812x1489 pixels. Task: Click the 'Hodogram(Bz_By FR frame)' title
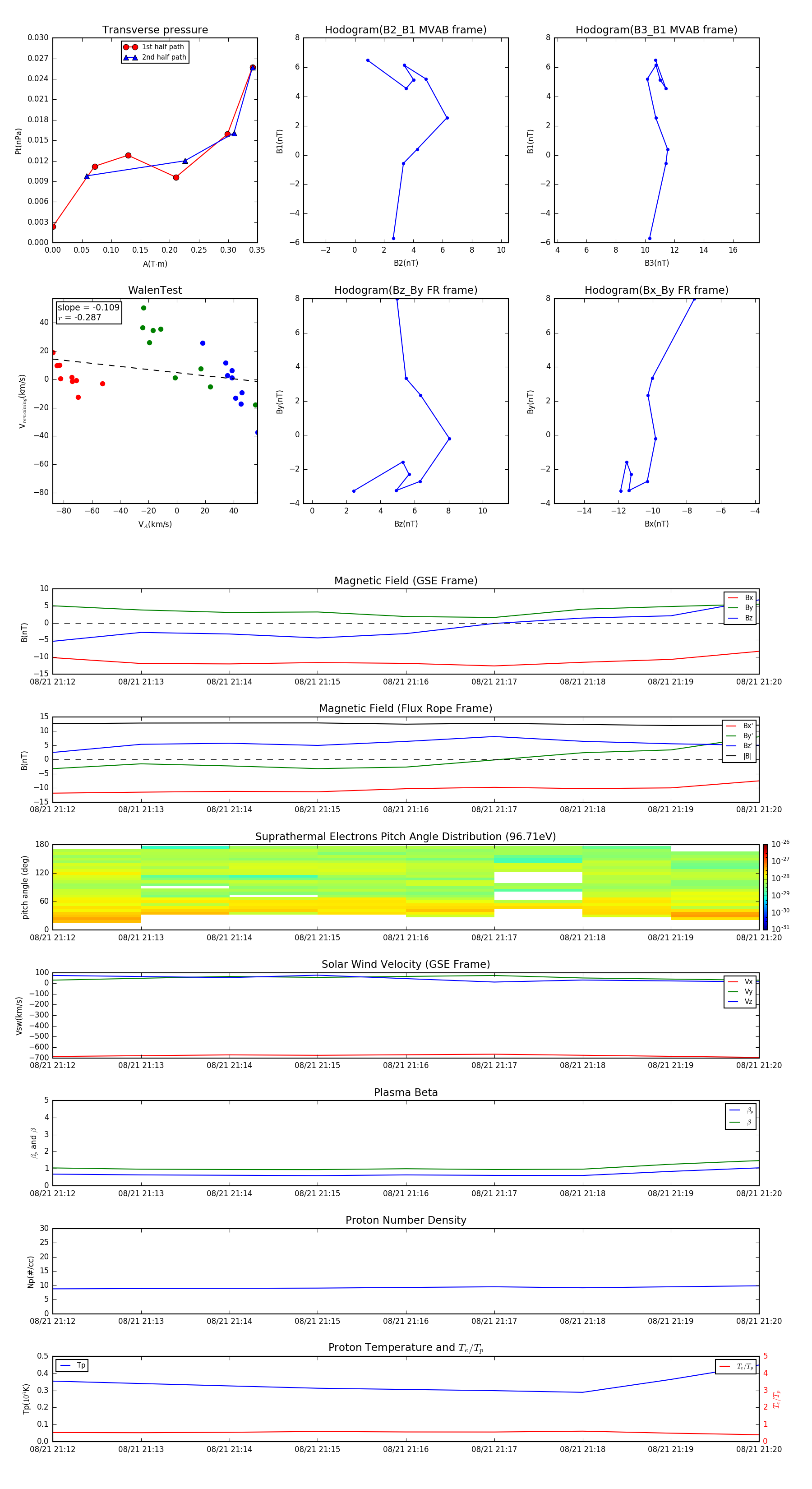coord(406,290)
